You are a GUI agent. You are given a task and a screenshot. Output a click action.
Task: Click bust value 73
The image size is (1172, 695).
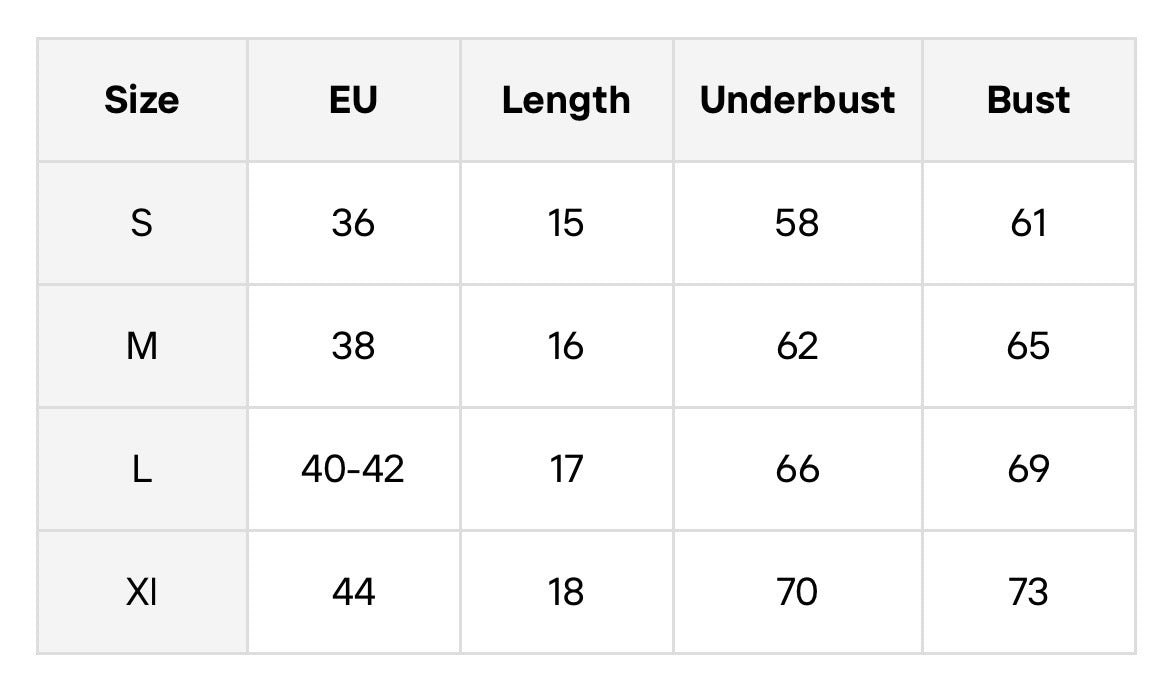coord(1028,593)
